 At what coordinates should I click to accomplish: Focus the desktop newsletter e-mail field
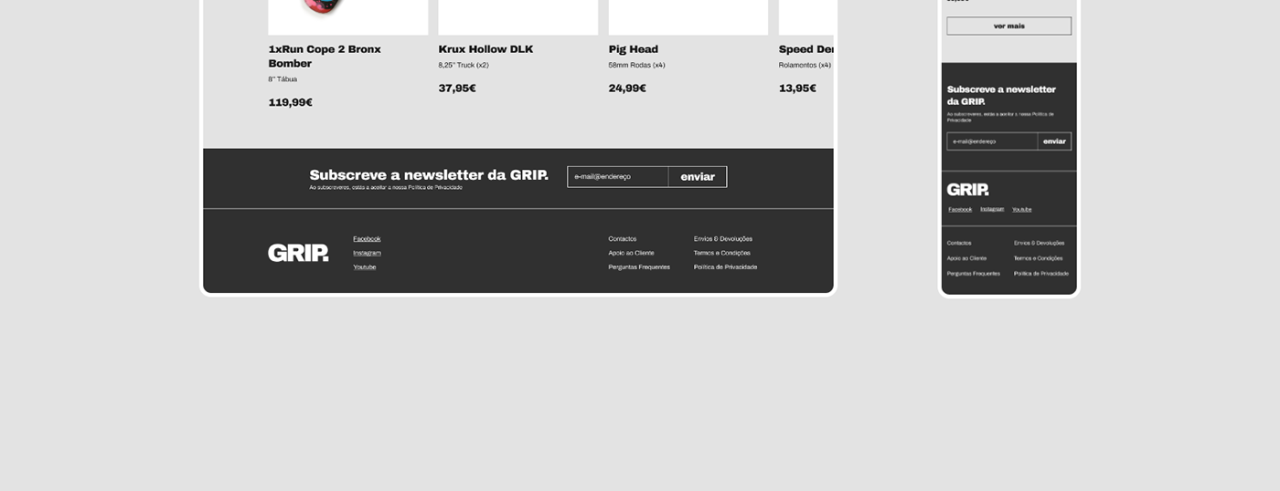coord(618,177)
